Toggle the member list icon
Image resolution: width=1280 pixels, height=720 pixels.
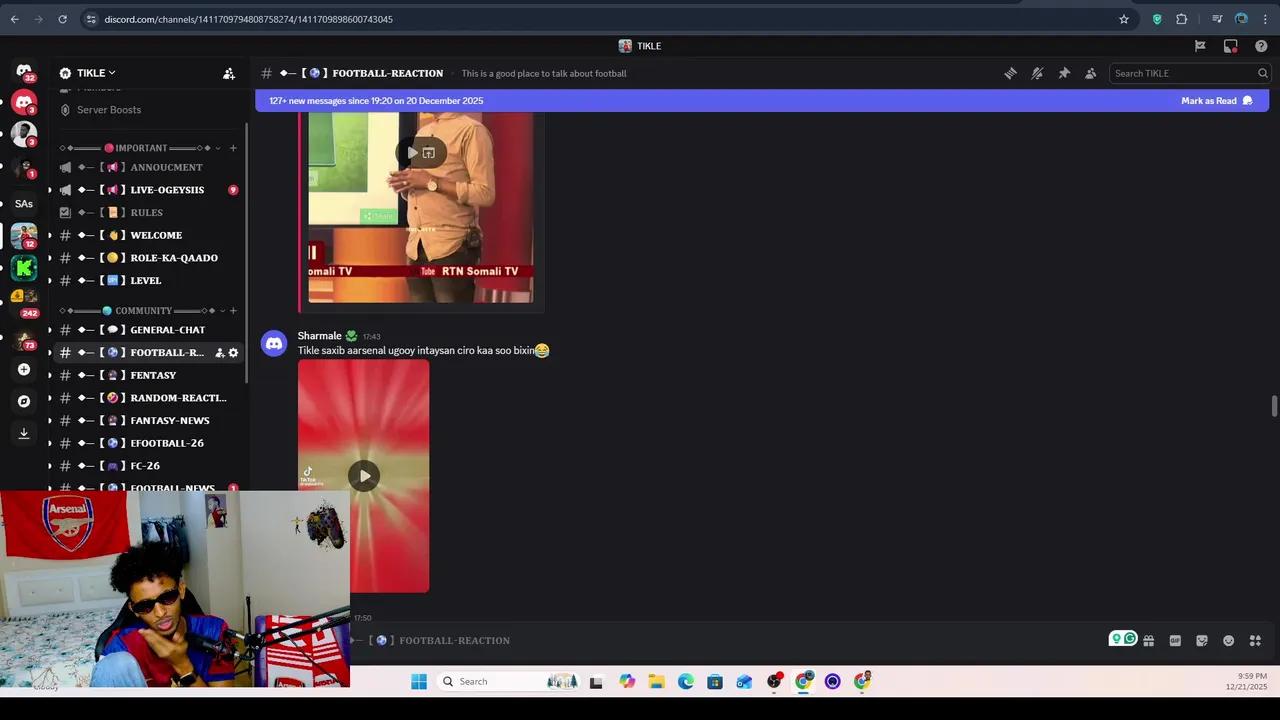pyautogui.click(x=1091, y=73)
